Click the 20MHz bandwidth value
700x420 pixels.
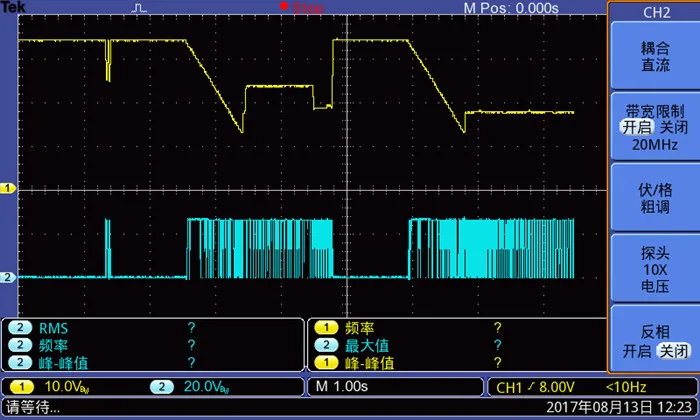(655, 145)
